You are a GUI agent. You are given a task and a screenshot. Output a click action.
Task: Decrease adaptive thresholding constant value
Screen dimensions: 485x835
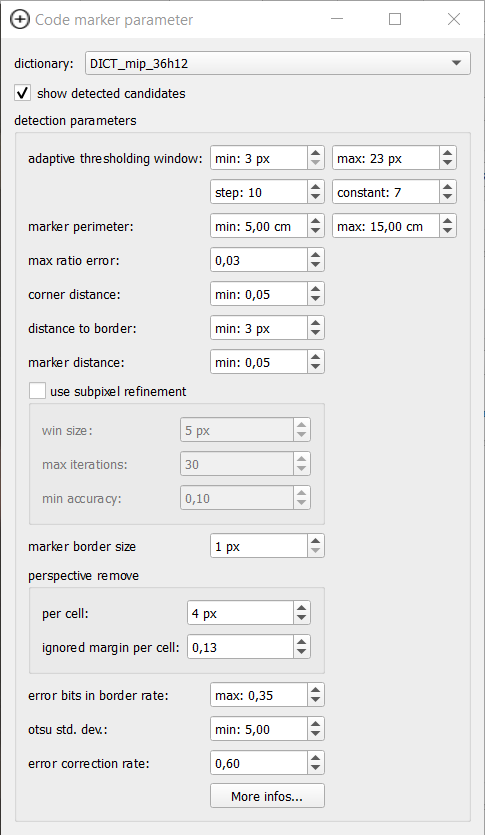(448, 198)
